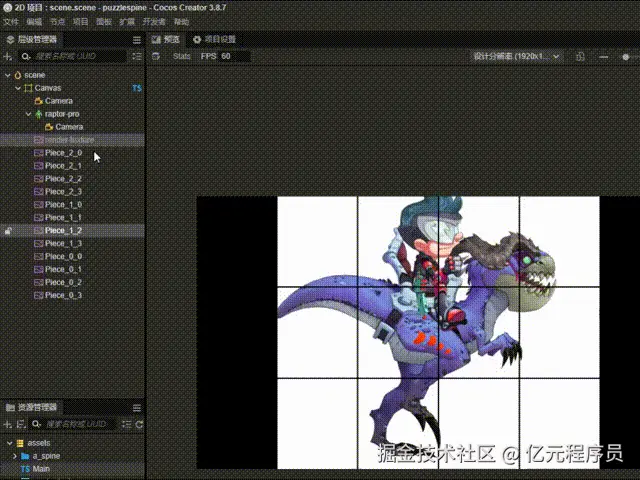
Task: Click the clear cache icon in the preview toolbar
Action: click(x=156, y=56)
